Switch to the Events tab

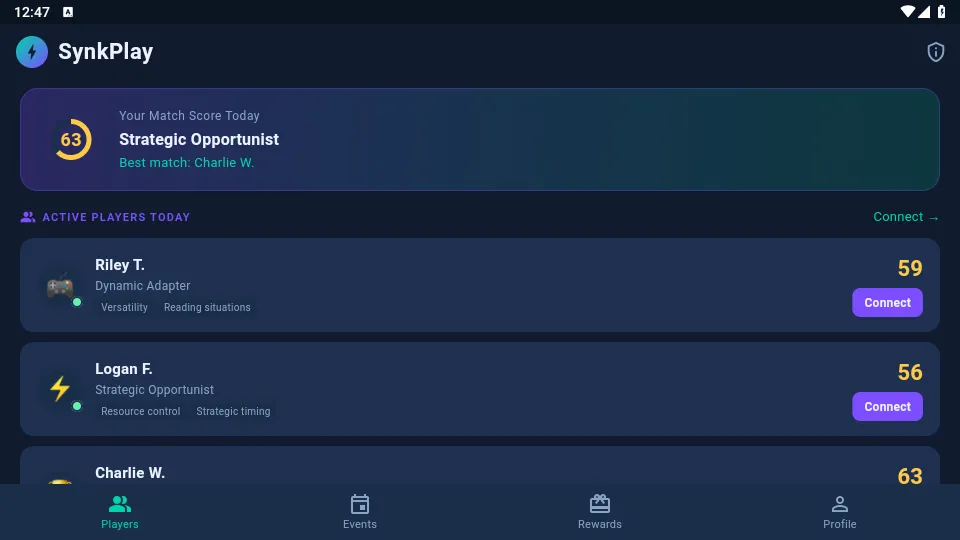tap(360, 512)
